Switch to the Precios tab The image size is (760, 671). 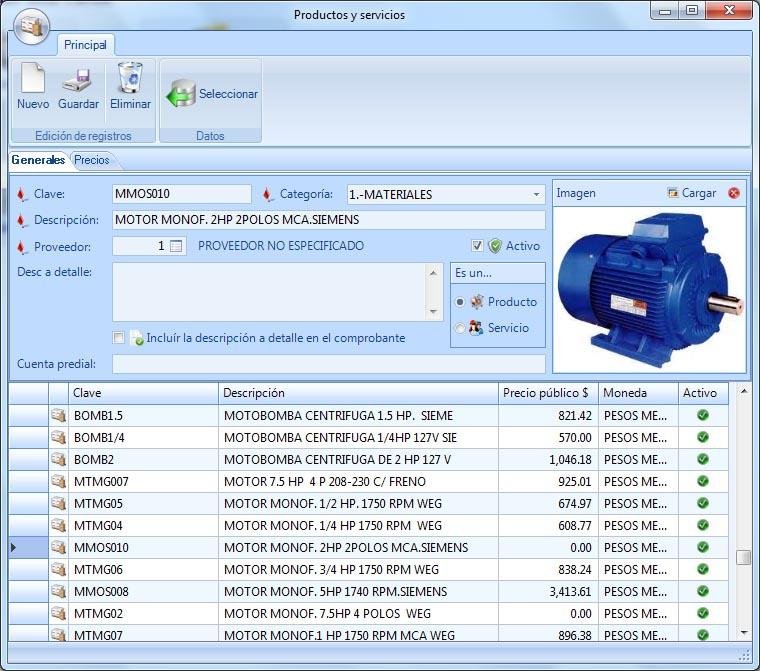pos(92,160)
